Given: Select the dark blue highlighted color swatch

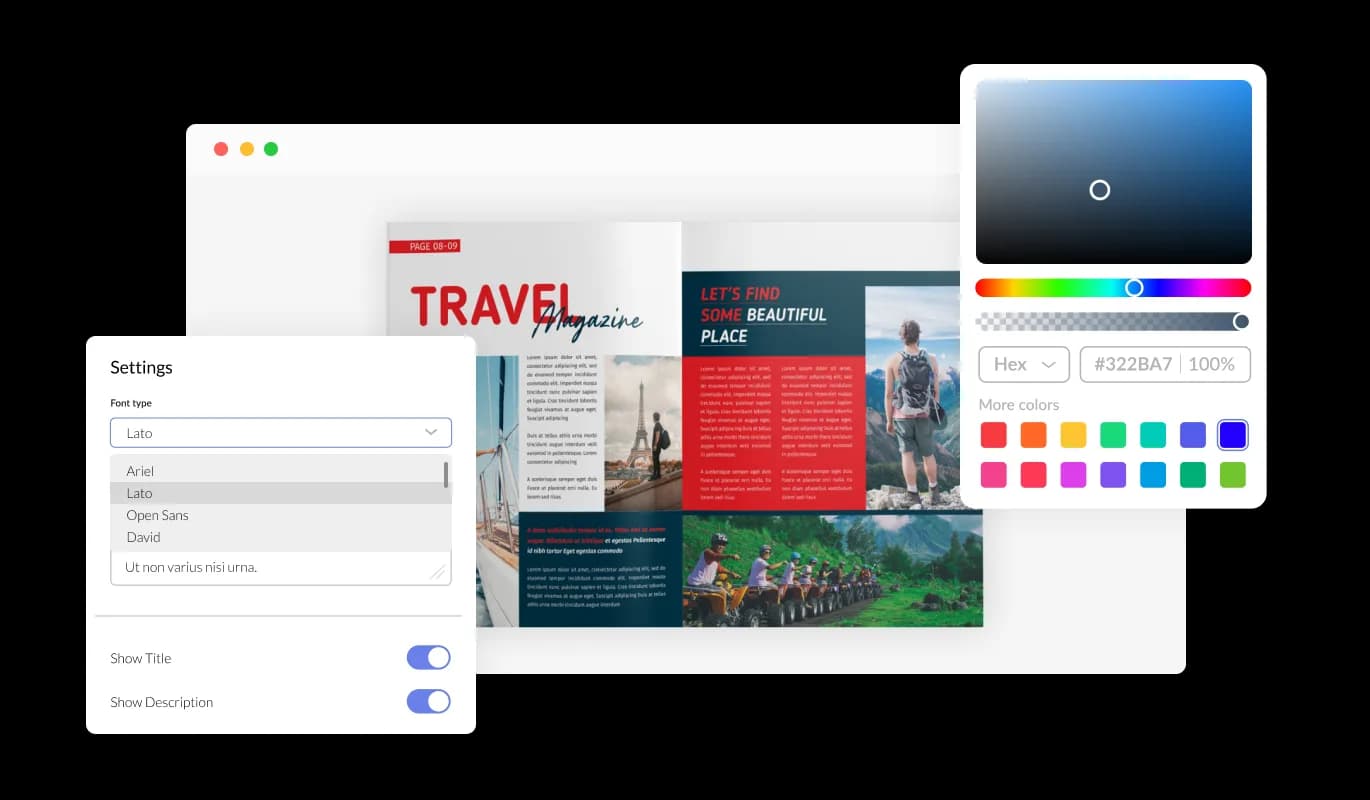Looking at the screenshot, I should coord(1233,434).
